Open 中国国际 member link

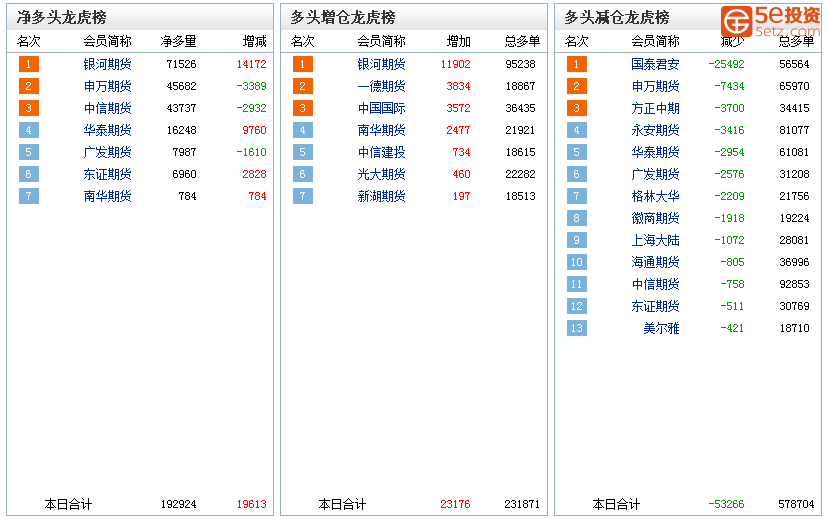click(x=381, y=108)
